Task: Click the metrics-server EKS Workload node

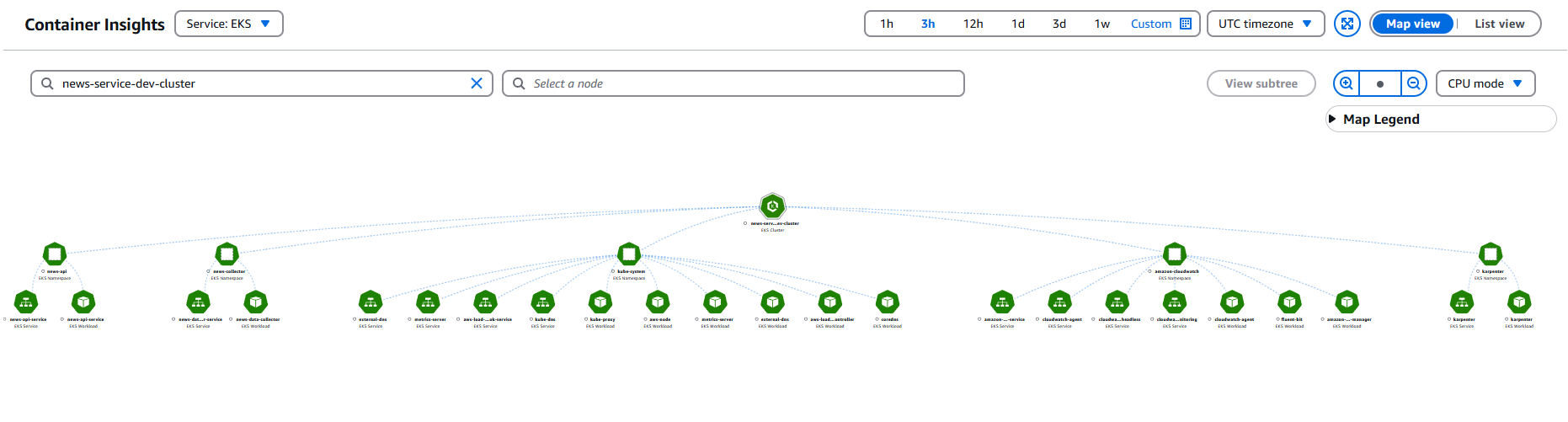Action: coord(715,302)
